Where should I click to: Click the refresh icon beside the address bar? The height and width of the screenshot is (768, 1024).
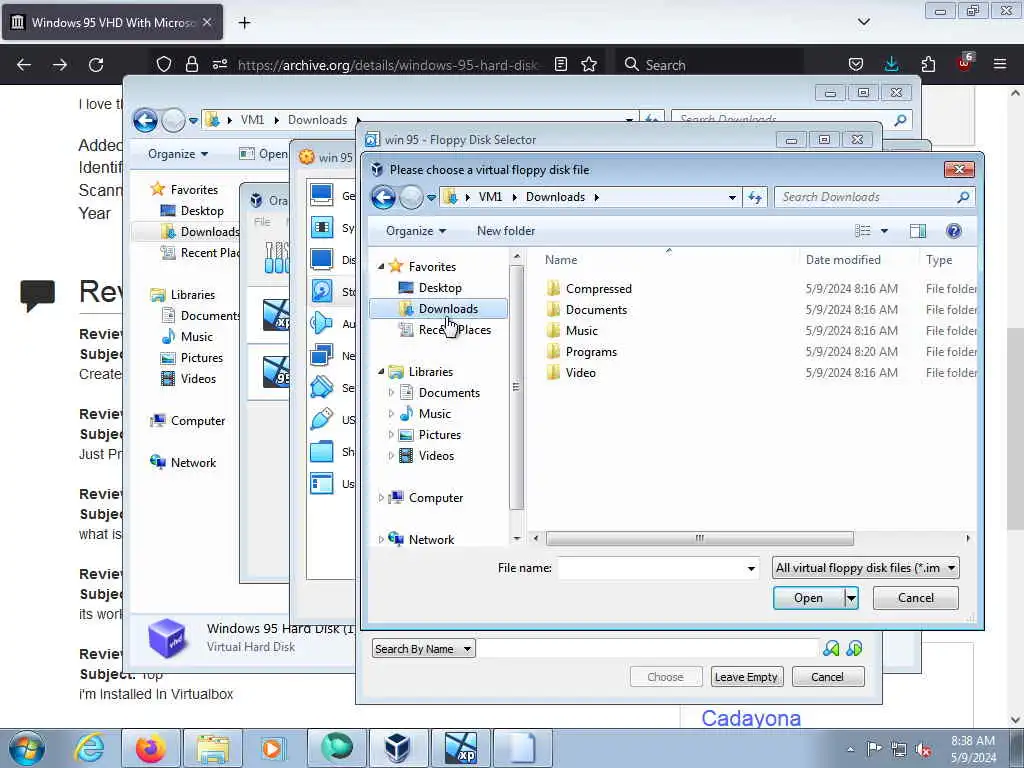click(756, 197)
